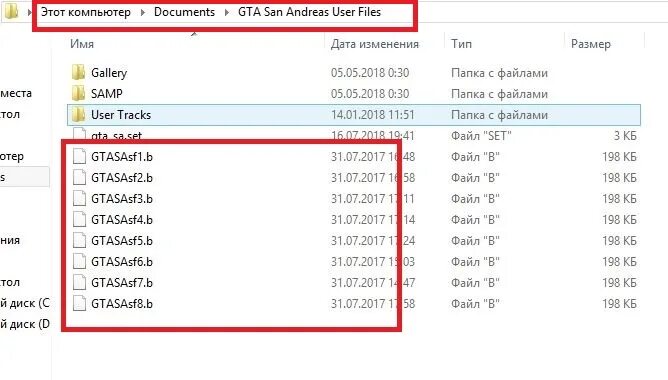
Task: Click Папка с файлами type of Gallery
Action: pyautogui.click(x=499, y=73)
